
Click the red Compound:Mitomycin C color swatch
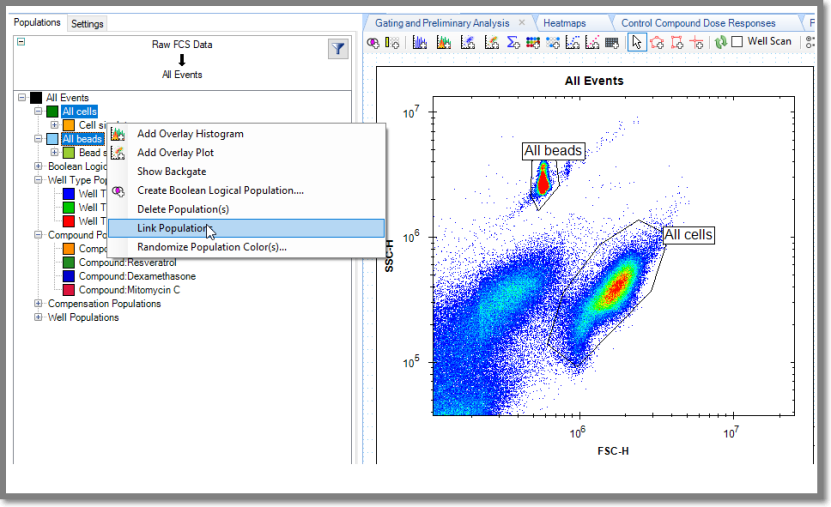pos(68,290)
